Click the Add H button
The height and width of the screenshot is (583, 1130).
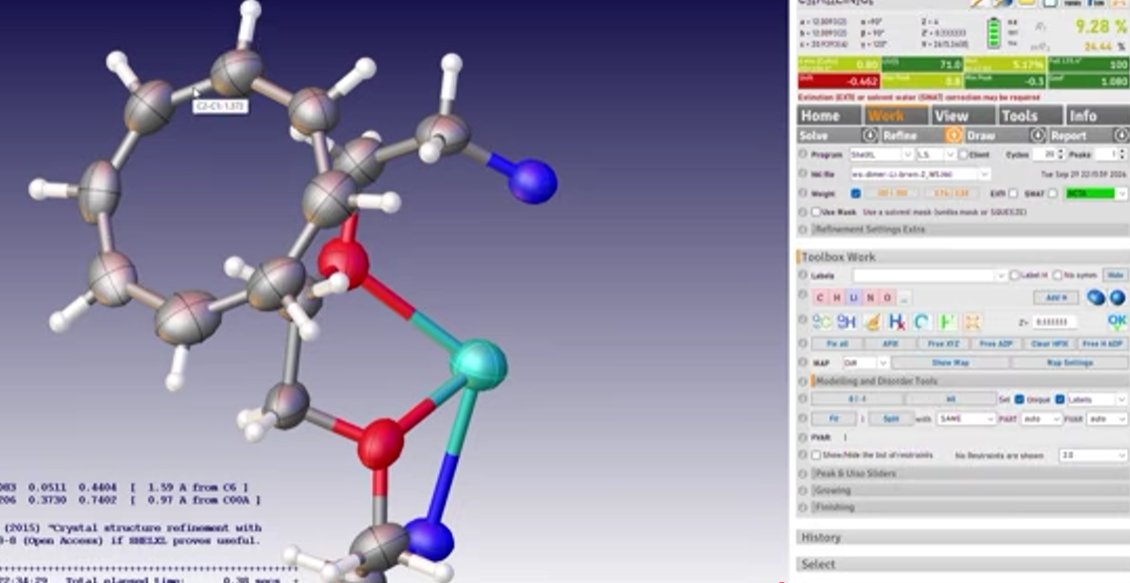pos(1056,297)
